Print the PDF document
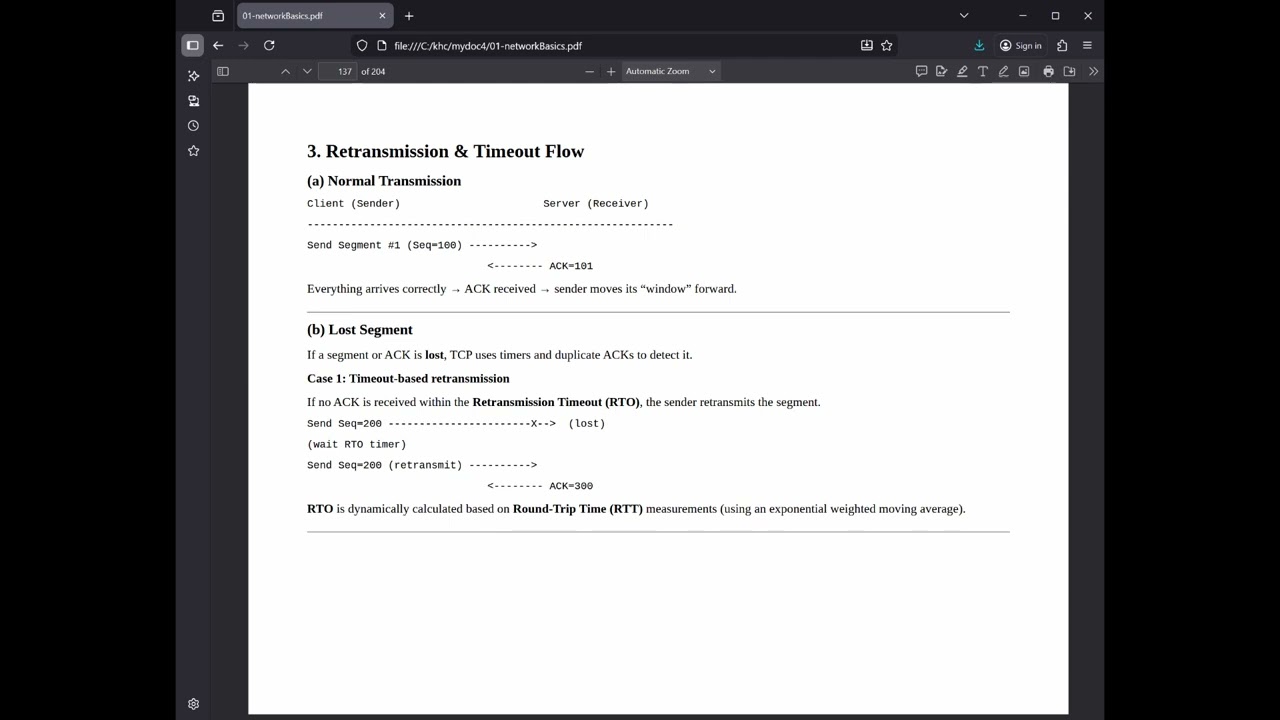The image size is (1280, 720). pyautogui.click(x=1048, y=71)
